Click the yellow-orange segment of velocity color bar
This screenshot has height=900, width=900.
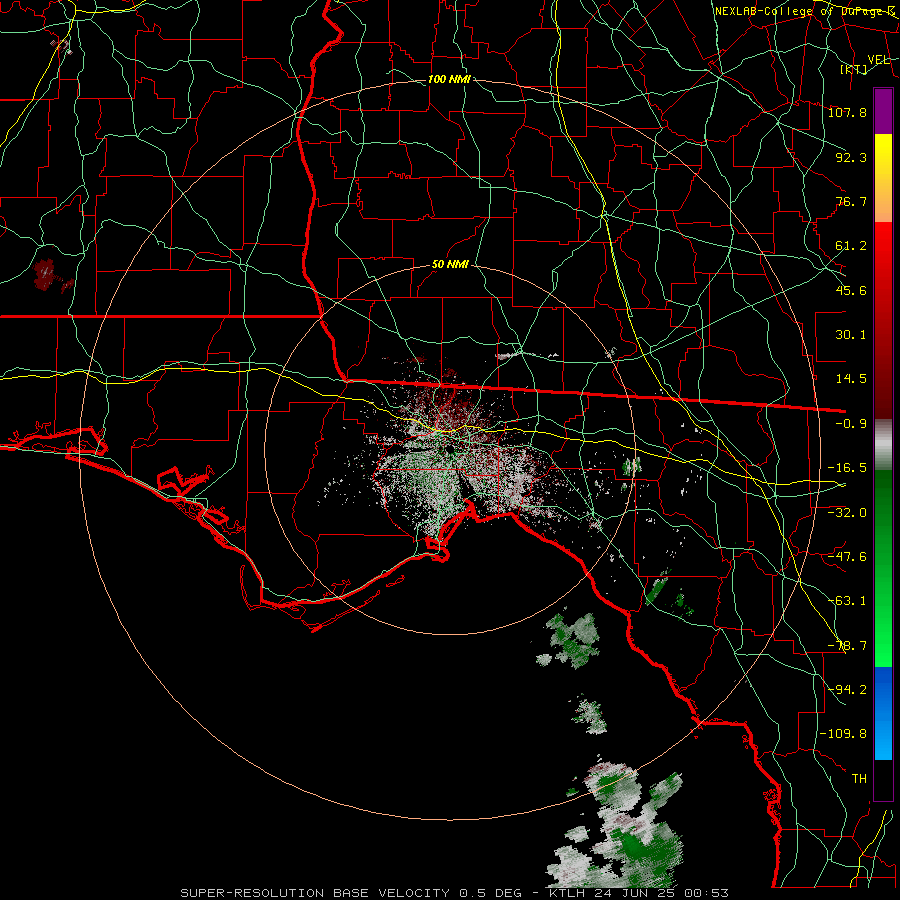pos(883,178)
